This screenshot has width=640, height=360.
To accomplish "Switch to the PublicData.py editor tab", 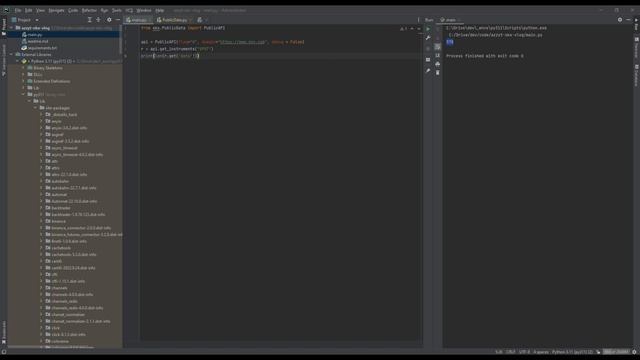I will click(174, 20).
